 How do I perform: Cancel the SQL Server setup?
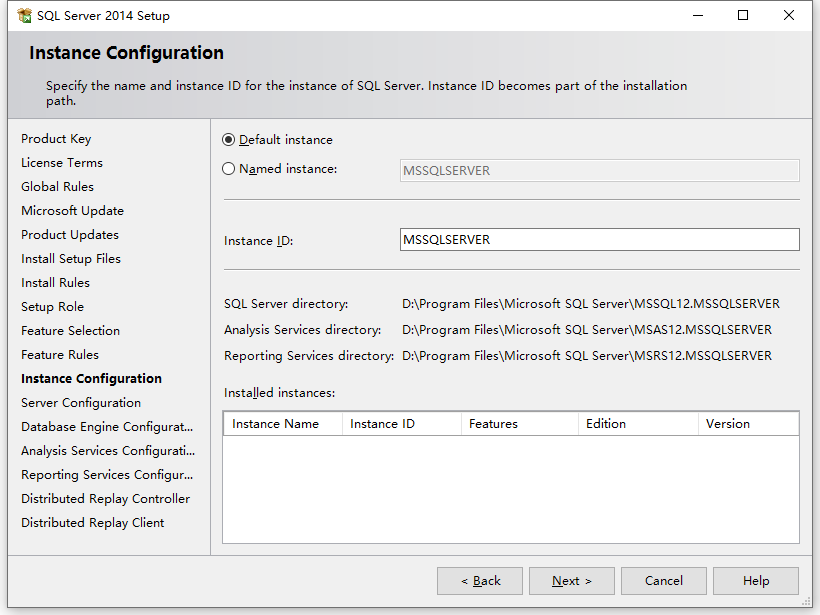(664, 581)
